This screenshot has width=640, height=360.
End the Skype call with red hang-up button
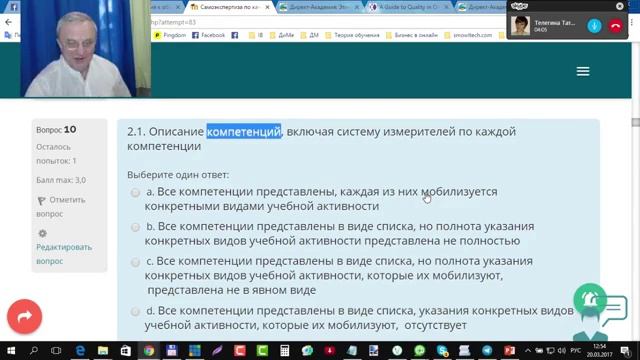pos(616,26)
